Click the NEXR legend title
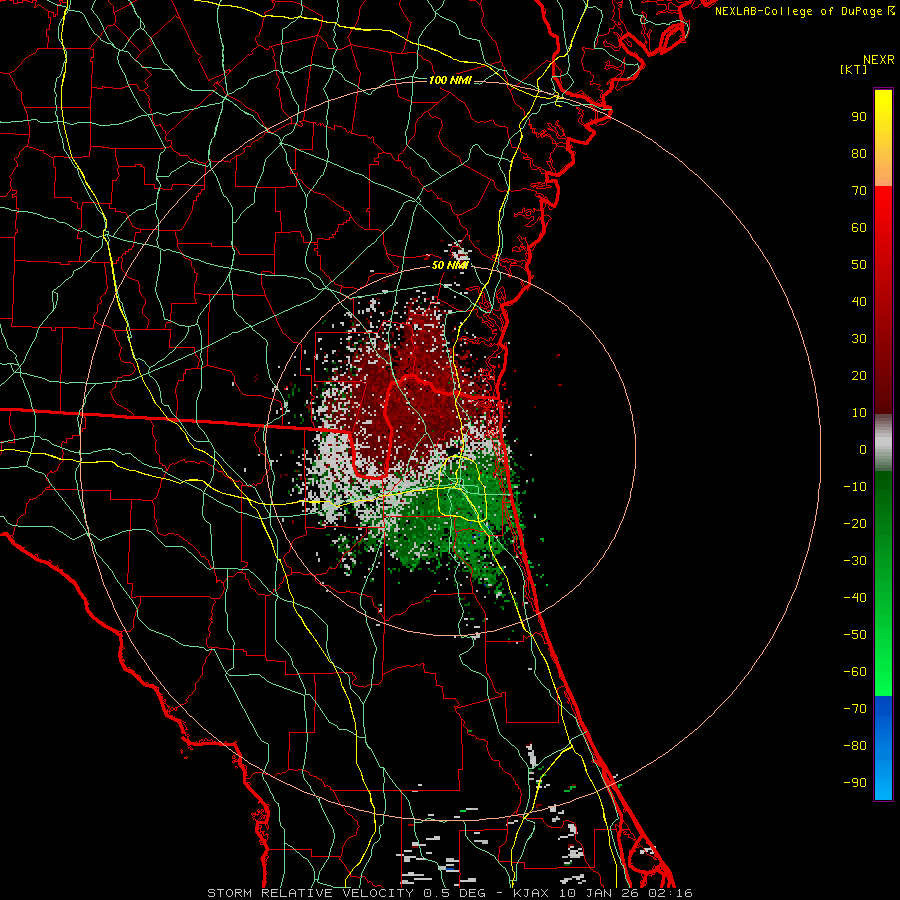The width and height of the screenshot is (900, 900). click(x=878, y=60)
